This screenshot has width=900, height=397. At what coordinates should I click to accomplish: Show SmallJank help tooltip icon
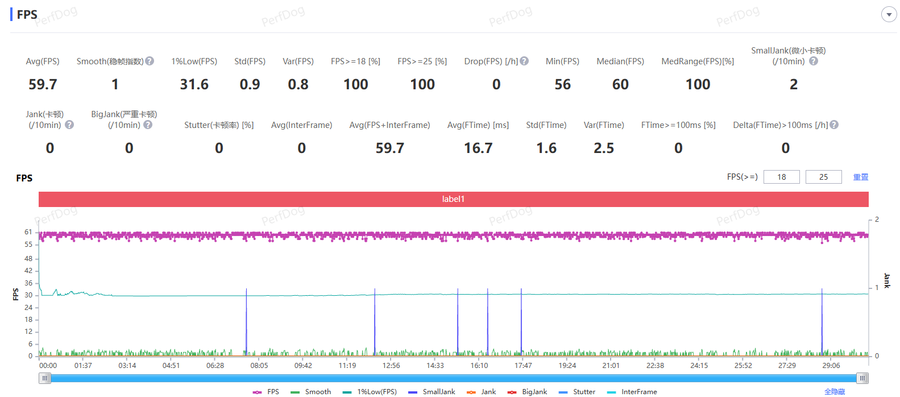coord(813,61)
